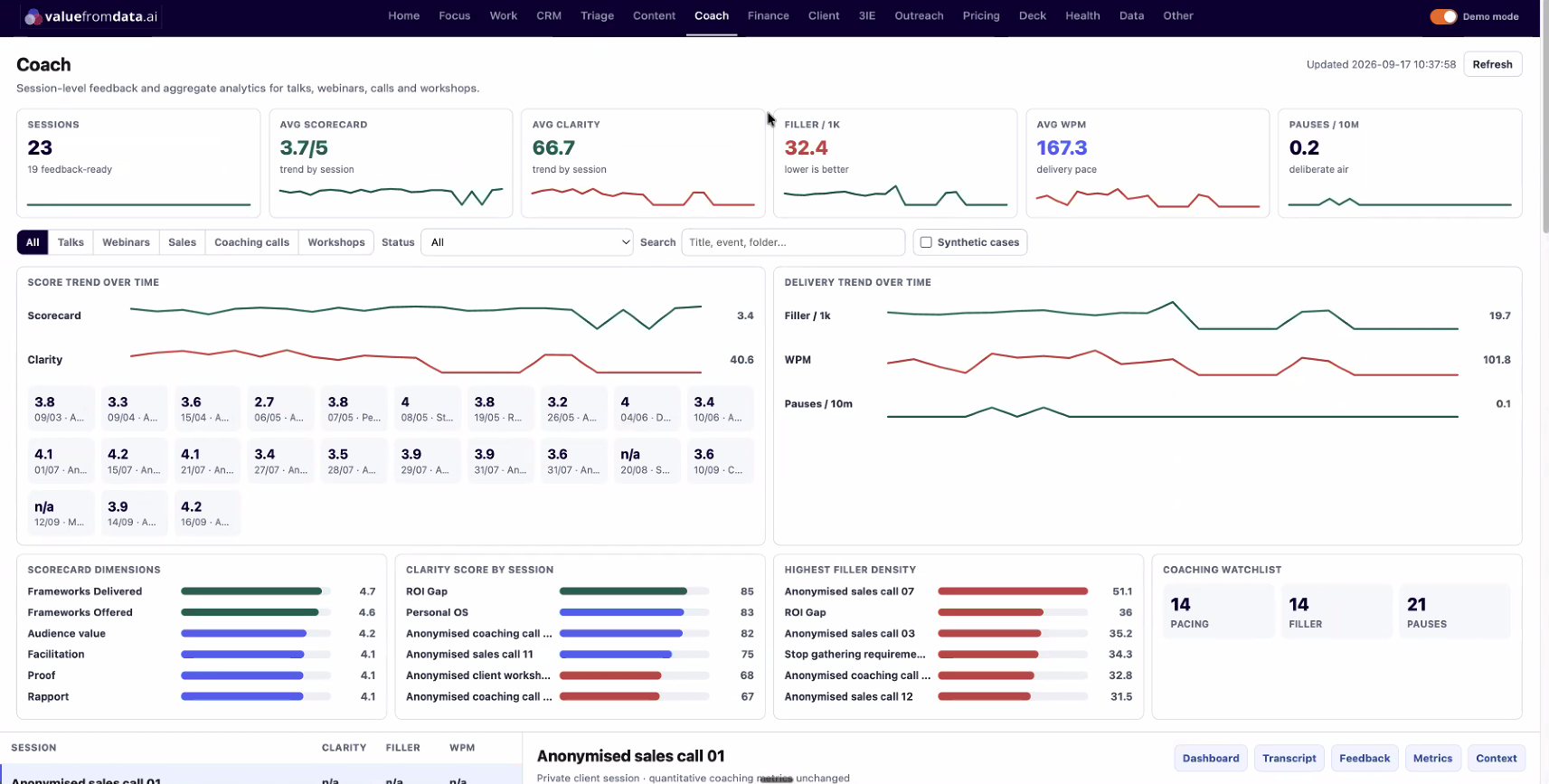Click the Anonymised sales call 12 row
The height and width of the screenshot is (784, 1549).
click(x=959, y=697)
